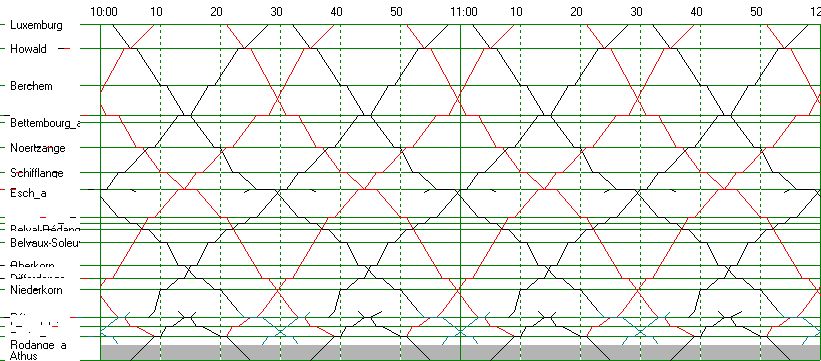Click the 20 minute mark after 11:00
The width and height of the screenshot is (821, 361).
click(576, 12)
